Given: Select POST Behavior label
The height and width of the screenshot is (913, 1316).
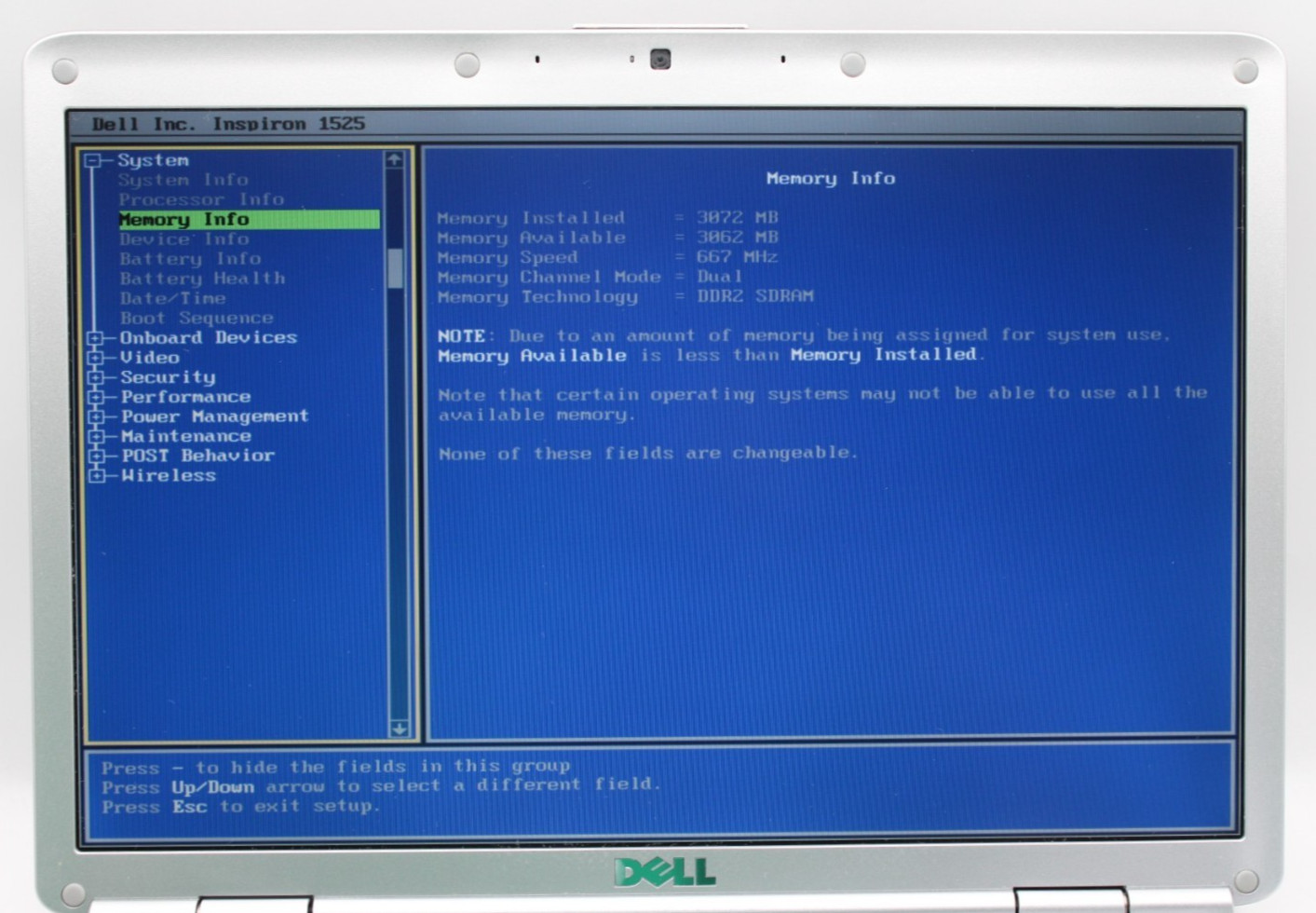Looking at the screenshot, I should 197,456.
